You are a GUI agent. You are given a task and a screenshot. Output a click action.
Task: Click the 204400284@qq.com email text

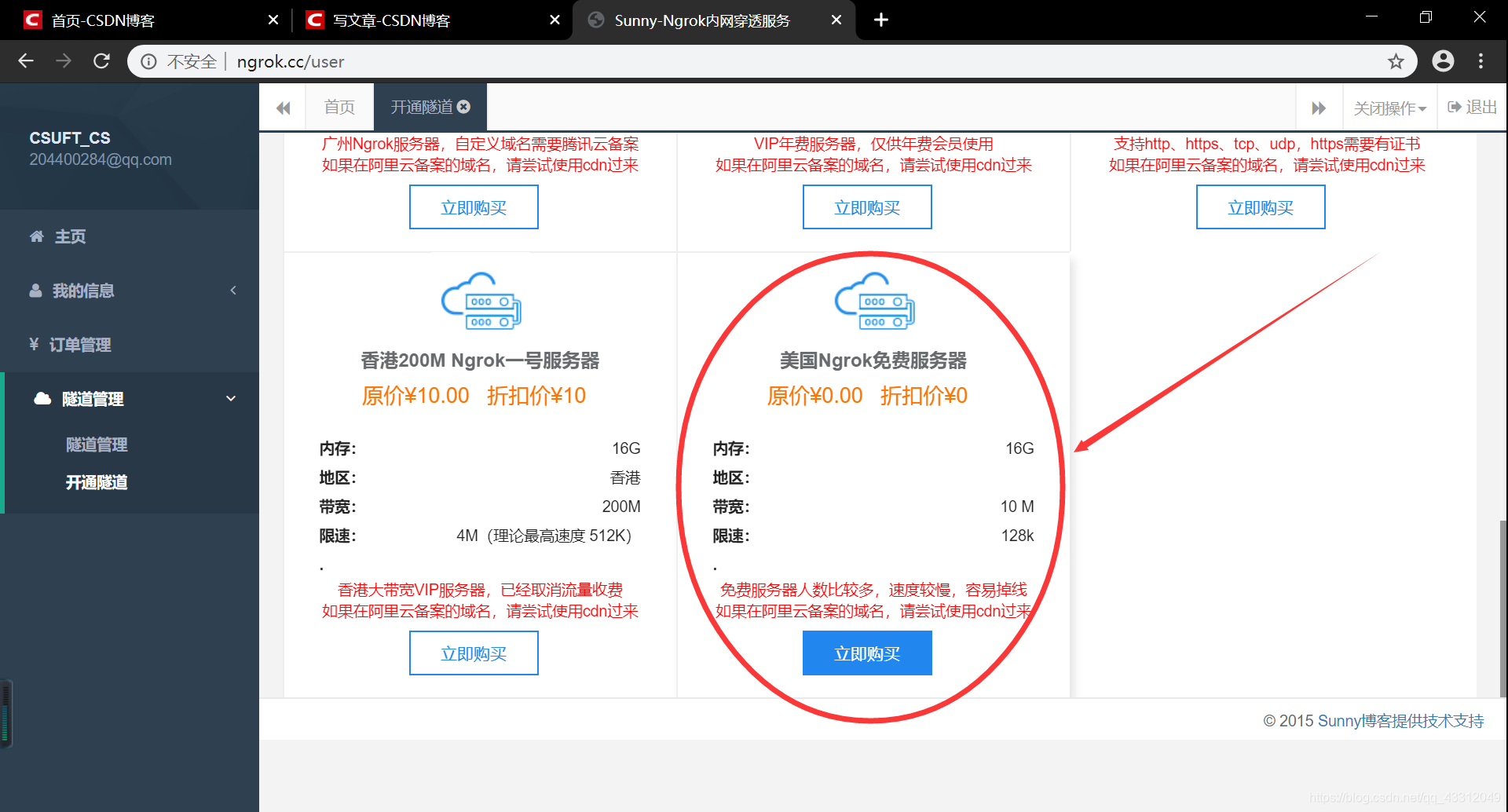101,159
